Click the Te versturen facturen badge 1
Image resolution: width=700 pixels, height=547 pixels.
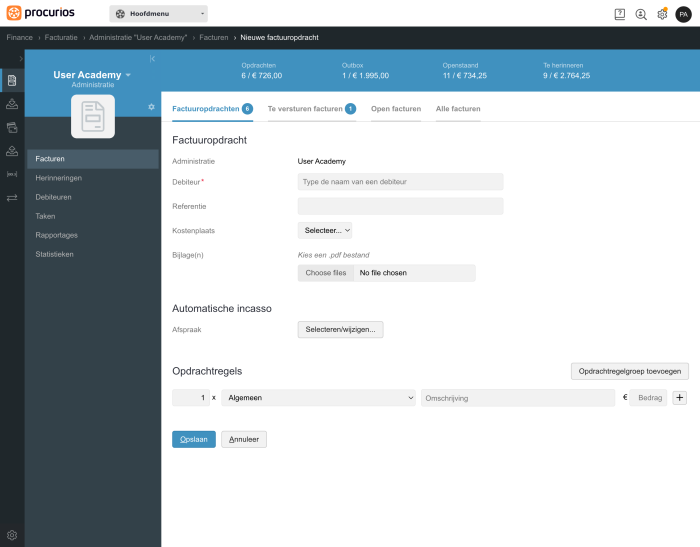tap(350, 109)
